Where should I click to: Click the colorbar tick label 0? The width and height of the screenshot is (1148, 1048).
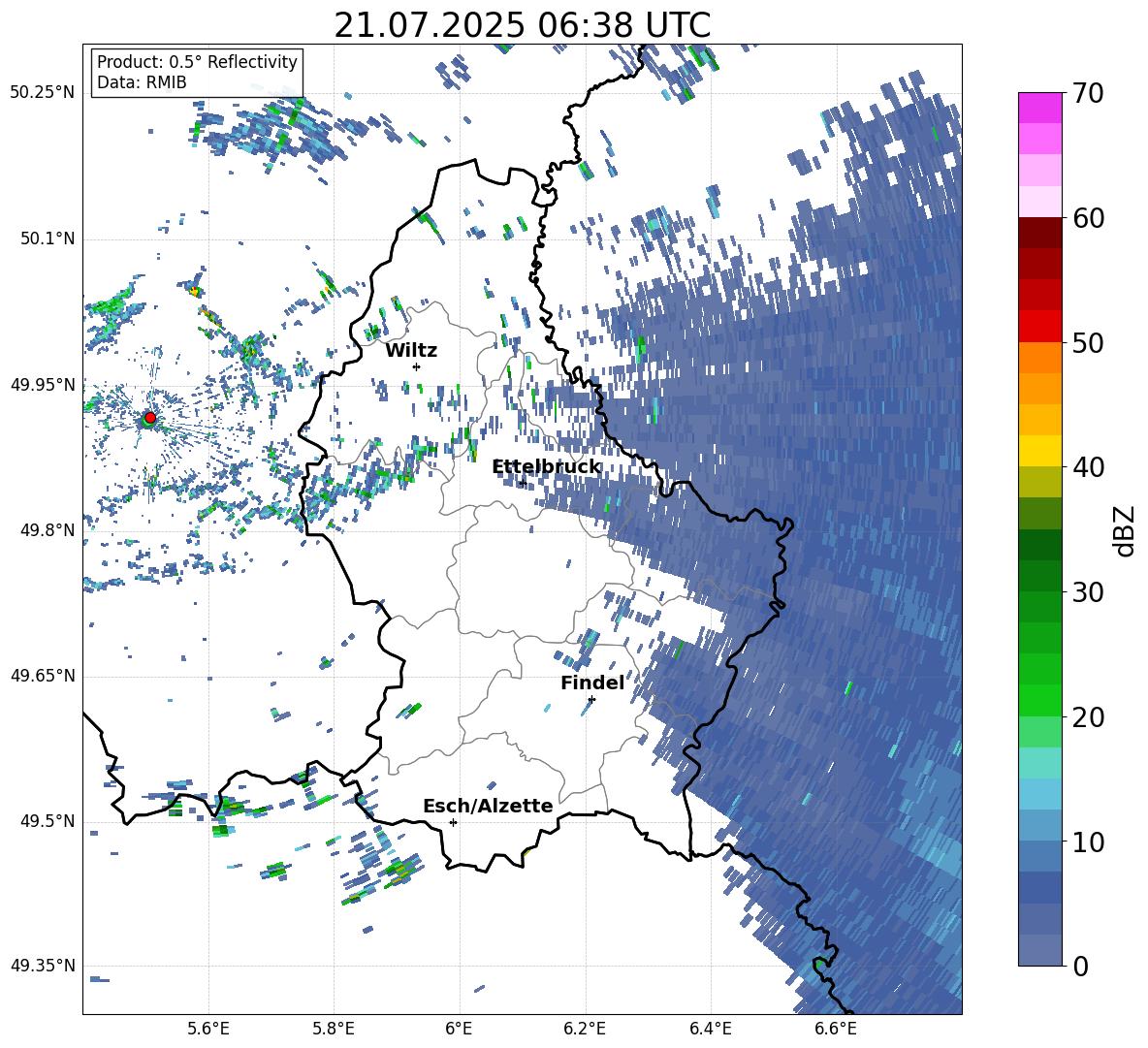tap(1080, 967)
